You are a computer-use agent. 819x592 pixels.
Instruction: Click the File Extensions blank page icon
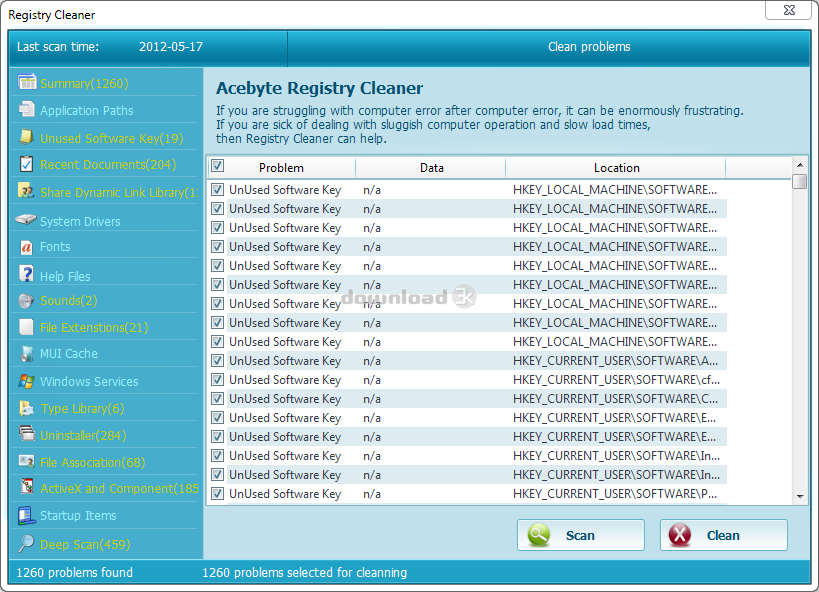click(26, 327)
